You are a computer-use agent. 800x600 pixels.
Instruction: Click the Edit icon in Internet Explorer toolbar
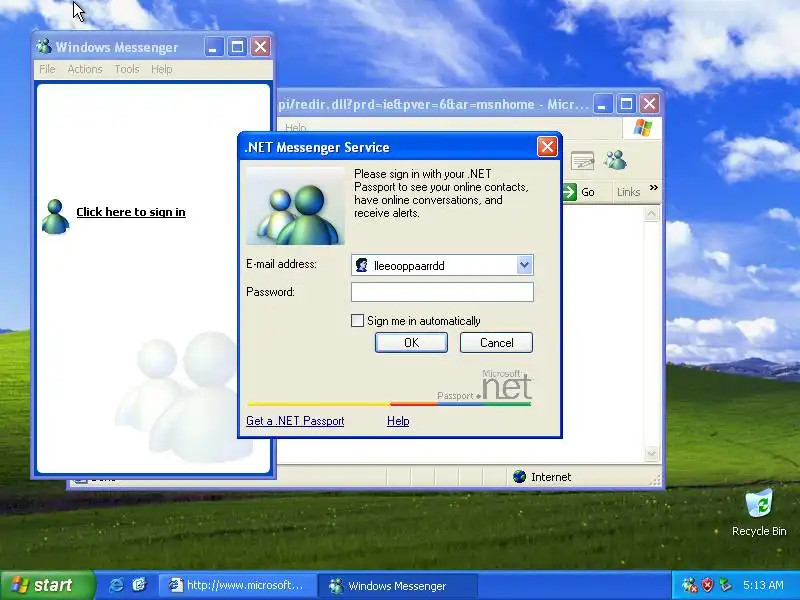(582, 161)
